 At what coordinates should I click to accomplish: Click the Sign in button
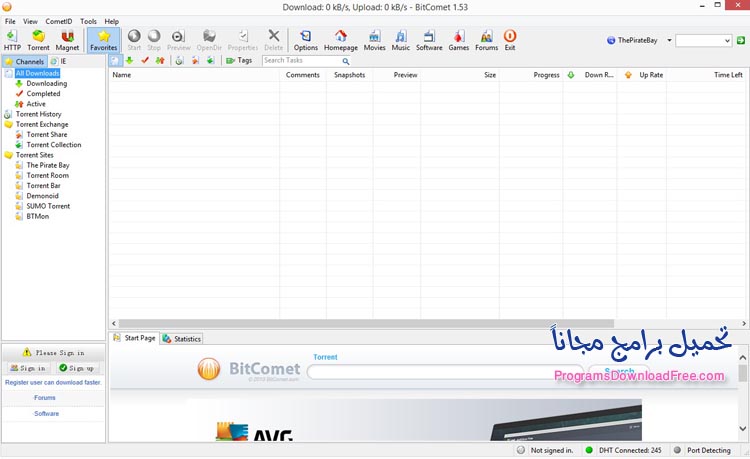click(28, 368)
